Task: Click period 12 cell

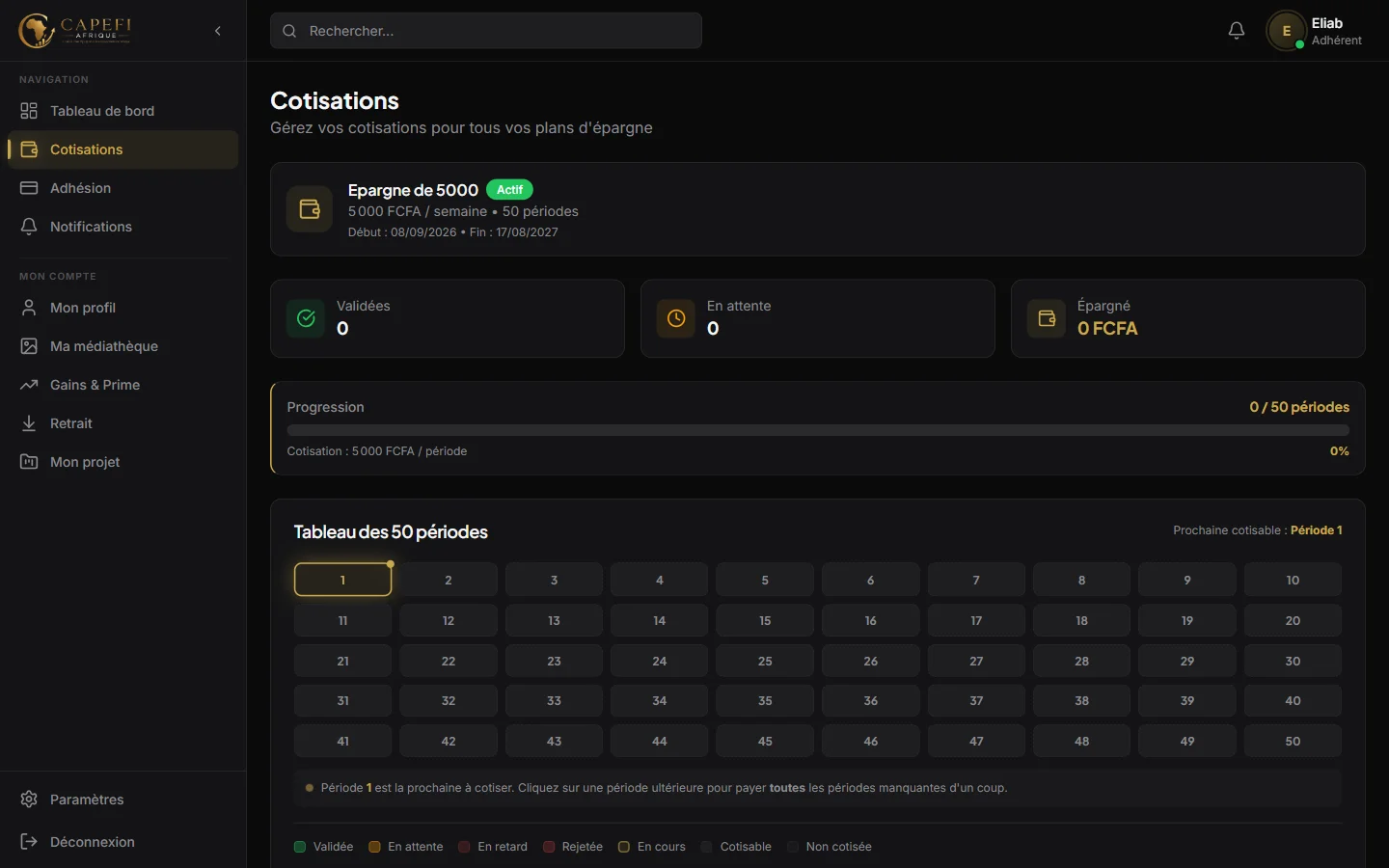Action: tap(449, 620)
